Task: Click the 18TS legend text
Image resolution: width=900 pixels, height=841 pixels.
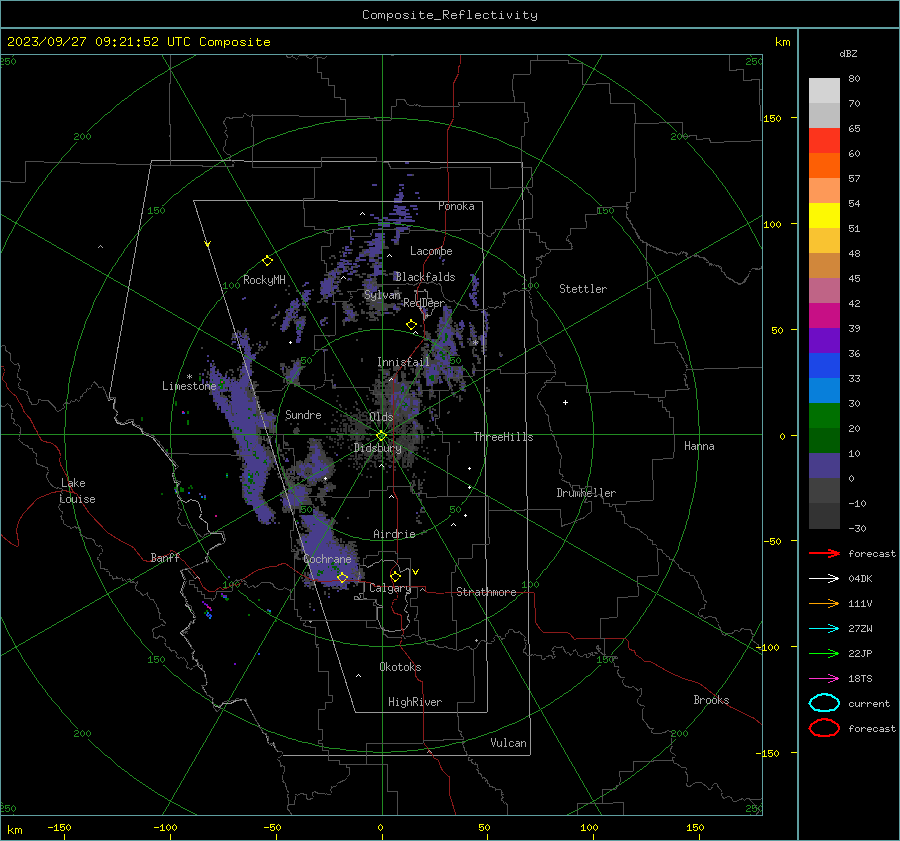Action: coord(860,679)
